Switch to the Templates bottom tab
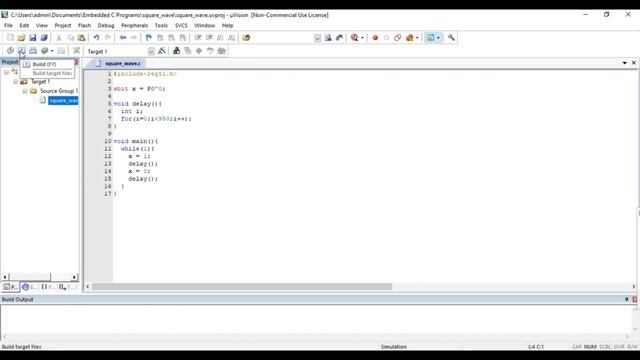This screenshot has width=640, height=360. (x=67, y=287)
